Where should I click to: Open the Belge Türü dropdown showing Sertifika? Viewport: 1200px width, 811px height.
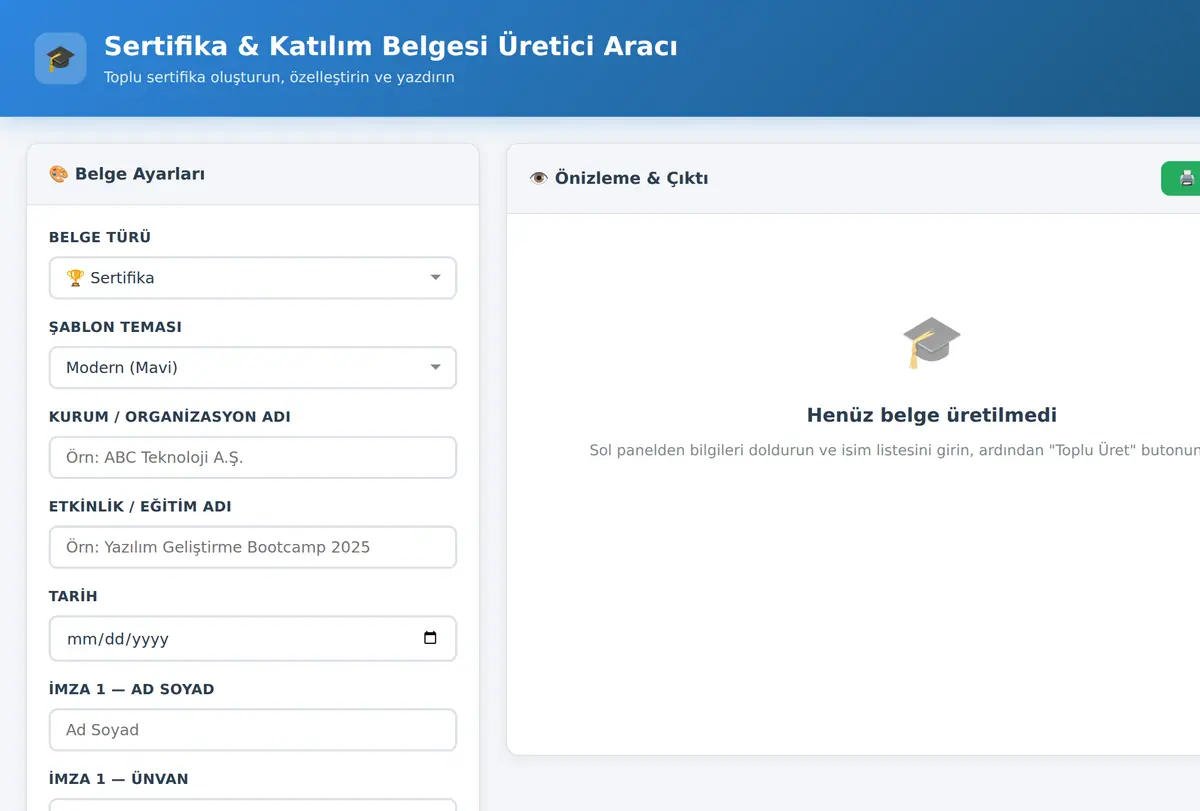point(253,278)
